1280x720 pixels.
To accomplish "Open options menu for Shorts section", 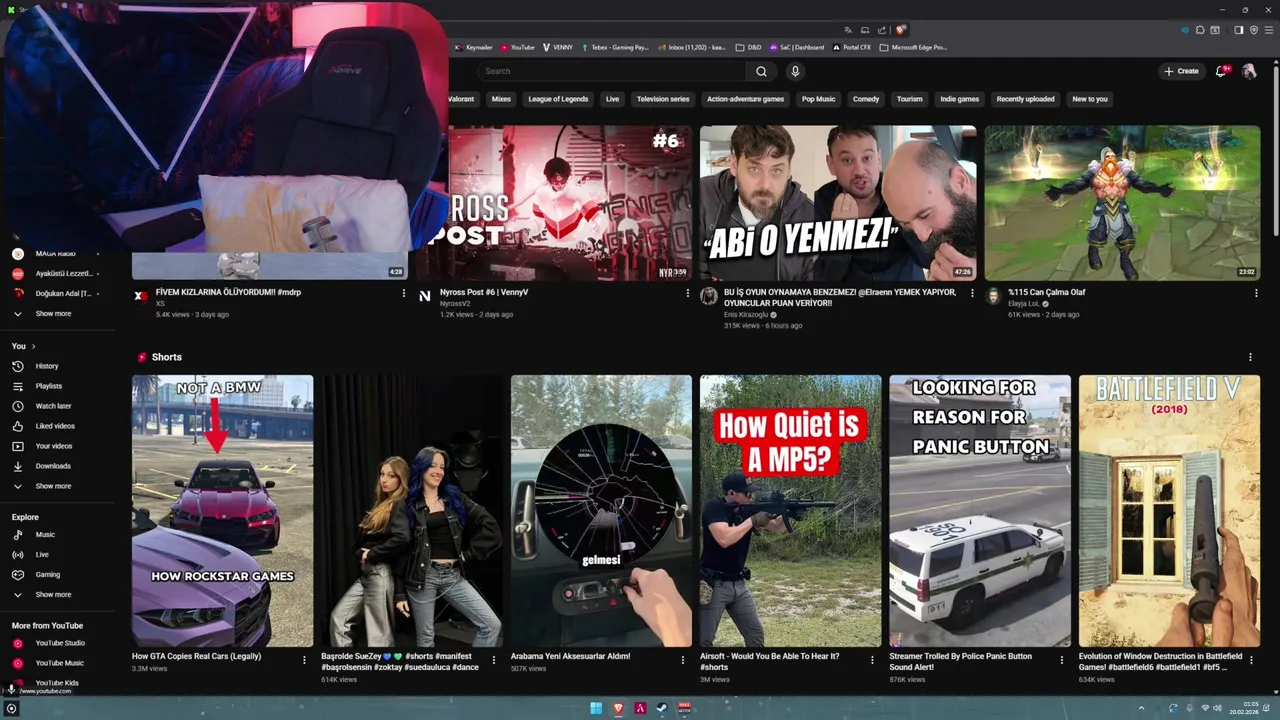I will pyautogui.click(x=1250, y=357).
